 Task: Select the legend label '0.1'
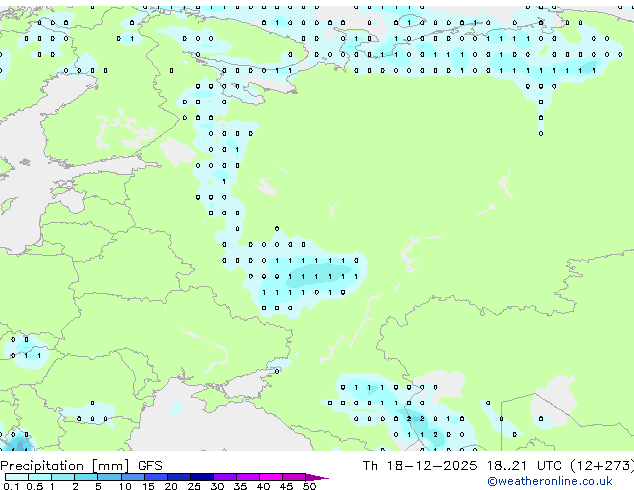click(11, 486)
